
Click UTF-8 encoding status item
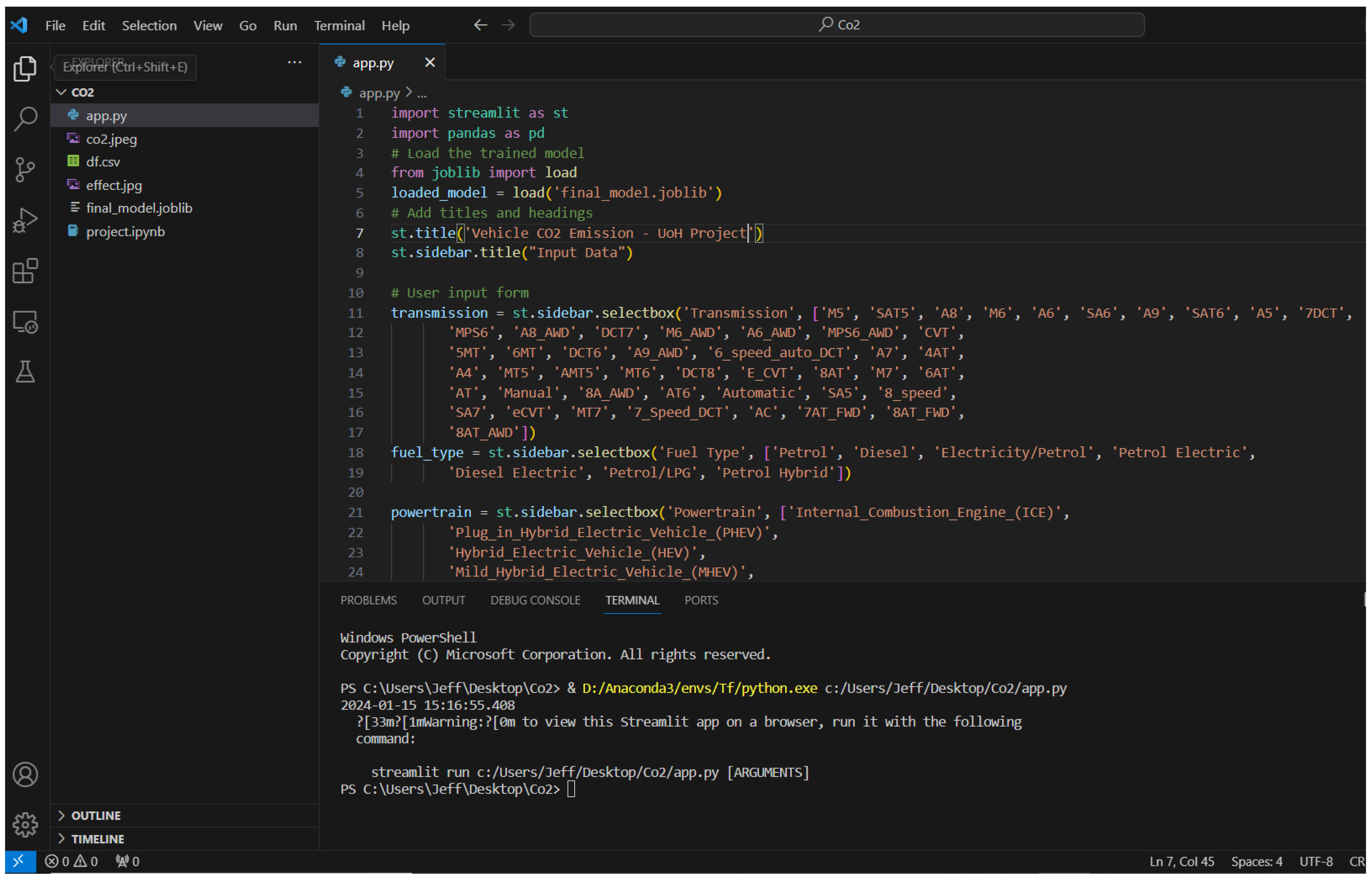(1316, 861)
